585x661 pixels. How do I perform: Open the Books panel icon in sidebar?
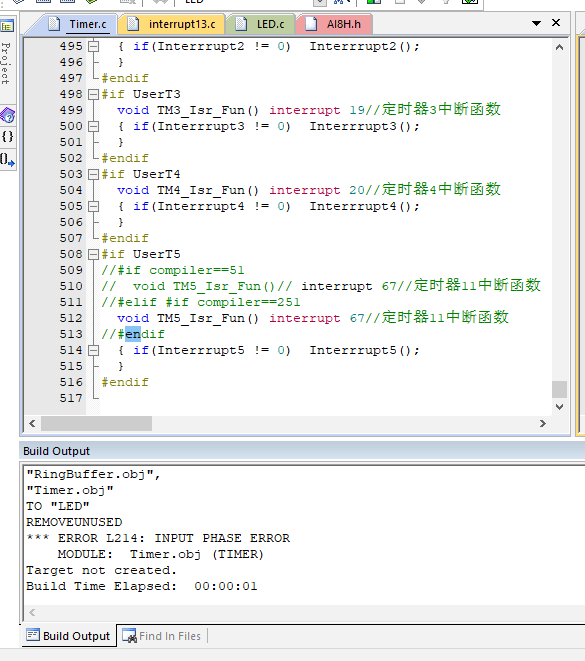[7, 115]
